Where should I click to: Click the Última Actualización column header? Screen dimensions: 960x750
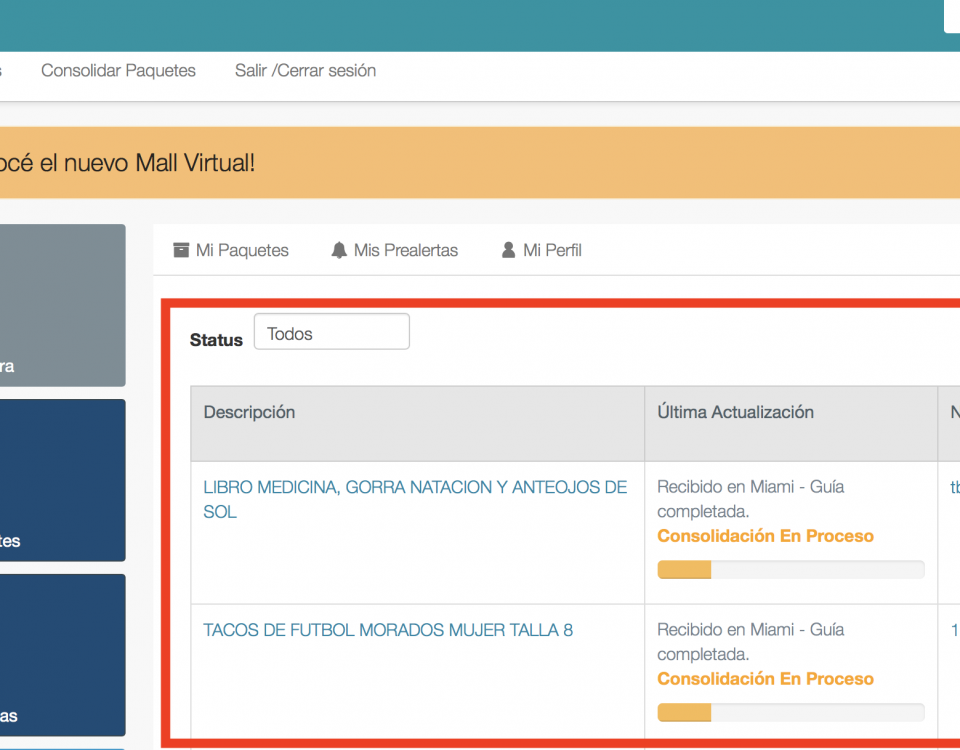[x=791, y=424]
